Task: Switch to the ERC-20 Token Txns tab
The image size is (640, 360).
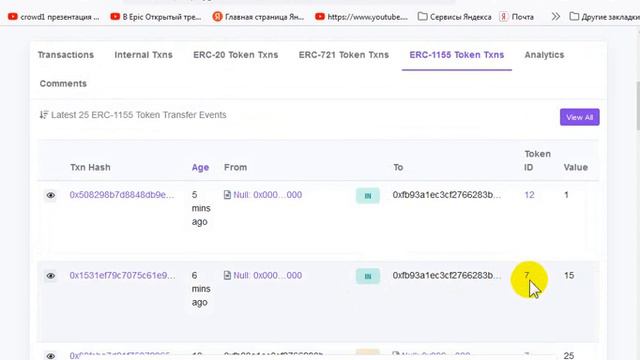Action: (236, 55)
